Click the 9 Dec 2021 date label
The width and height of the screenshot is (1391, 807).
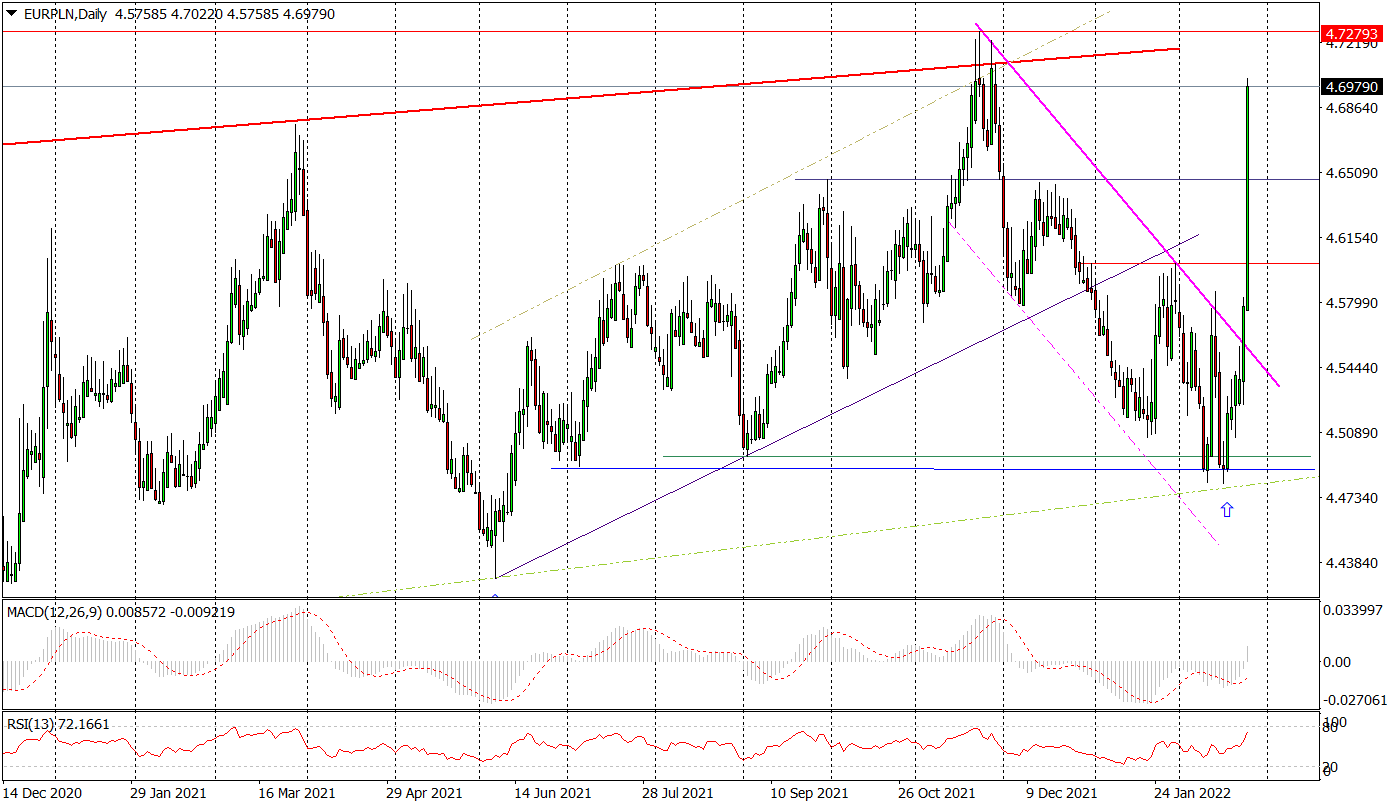point(1061,793)
